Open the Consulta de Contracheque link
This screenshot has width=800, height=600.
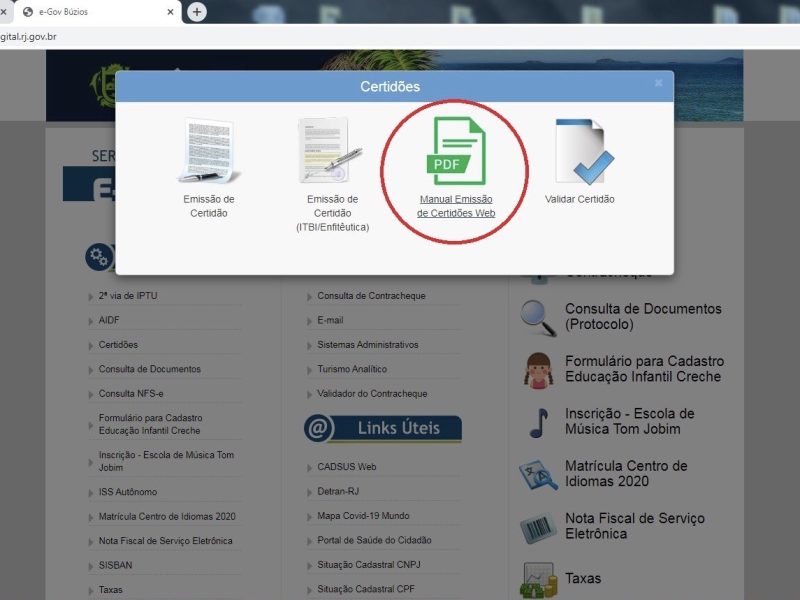coord(371,296)
